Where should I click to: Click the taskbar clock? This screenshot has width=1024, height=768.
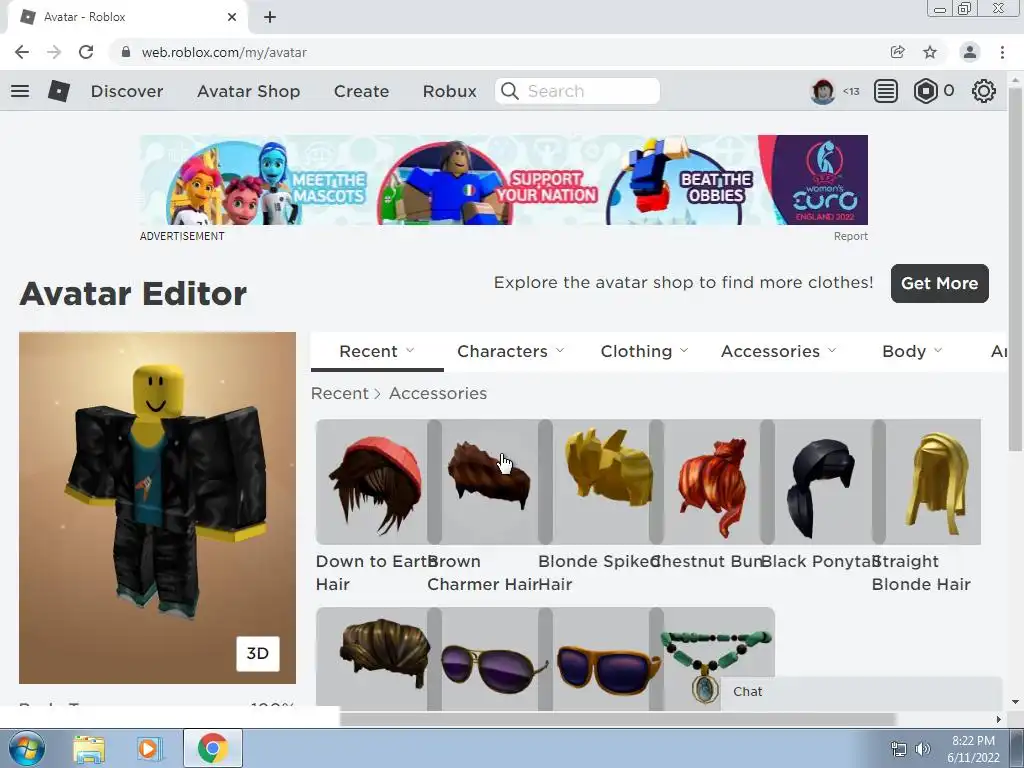click(973, 749)
